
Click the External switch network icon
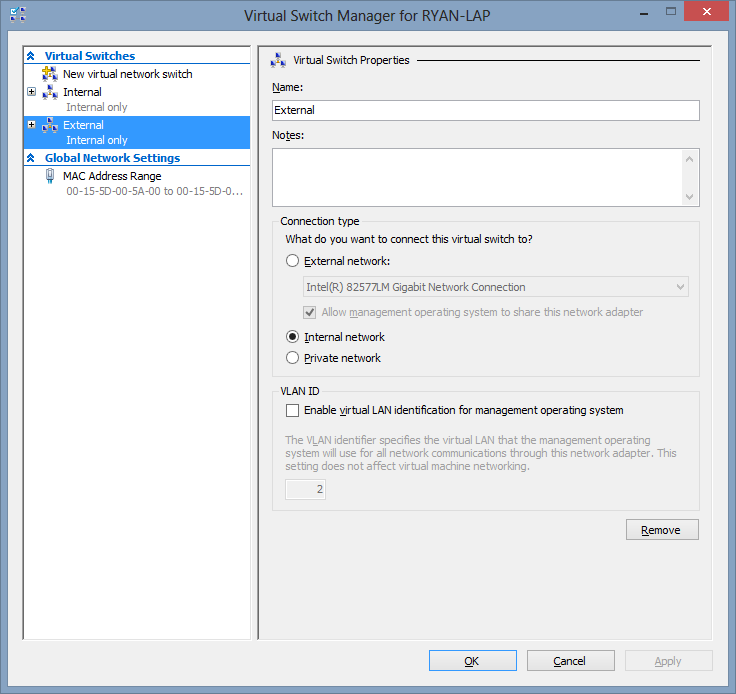[x=50, y=126]
